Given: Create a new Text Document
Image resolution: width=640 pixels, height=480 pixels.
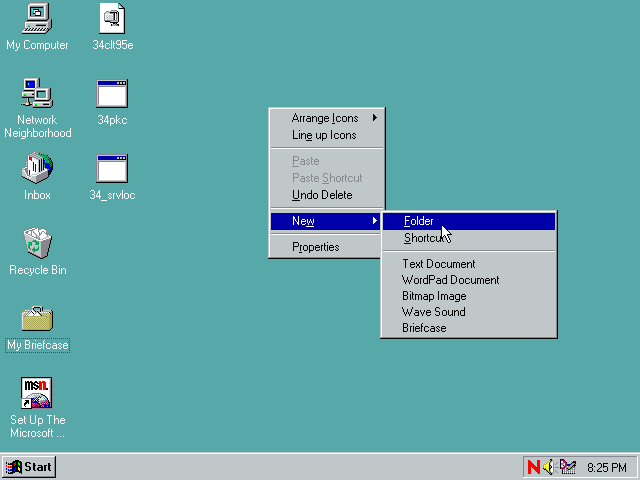Looking at the screenshot, I should click(x=469, y=264).
